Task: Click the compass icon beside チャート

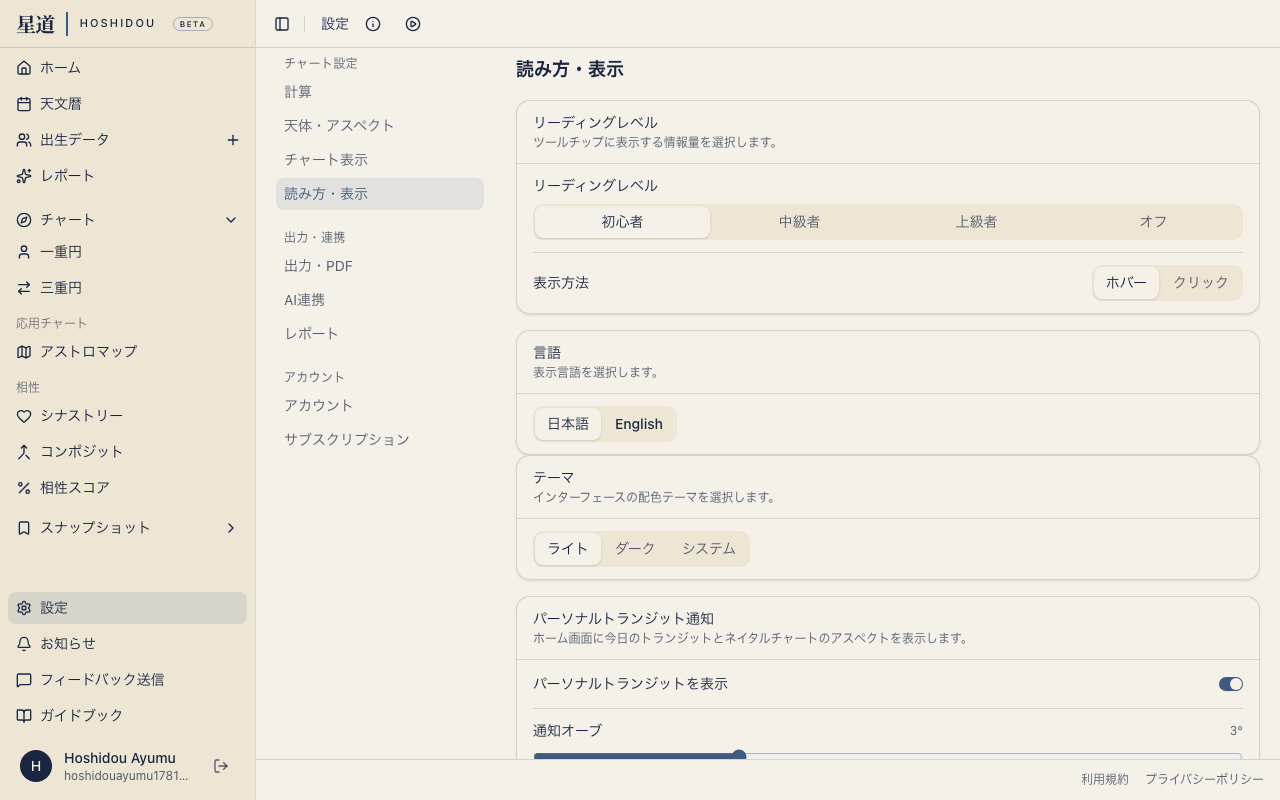Action: coord(24,220)
